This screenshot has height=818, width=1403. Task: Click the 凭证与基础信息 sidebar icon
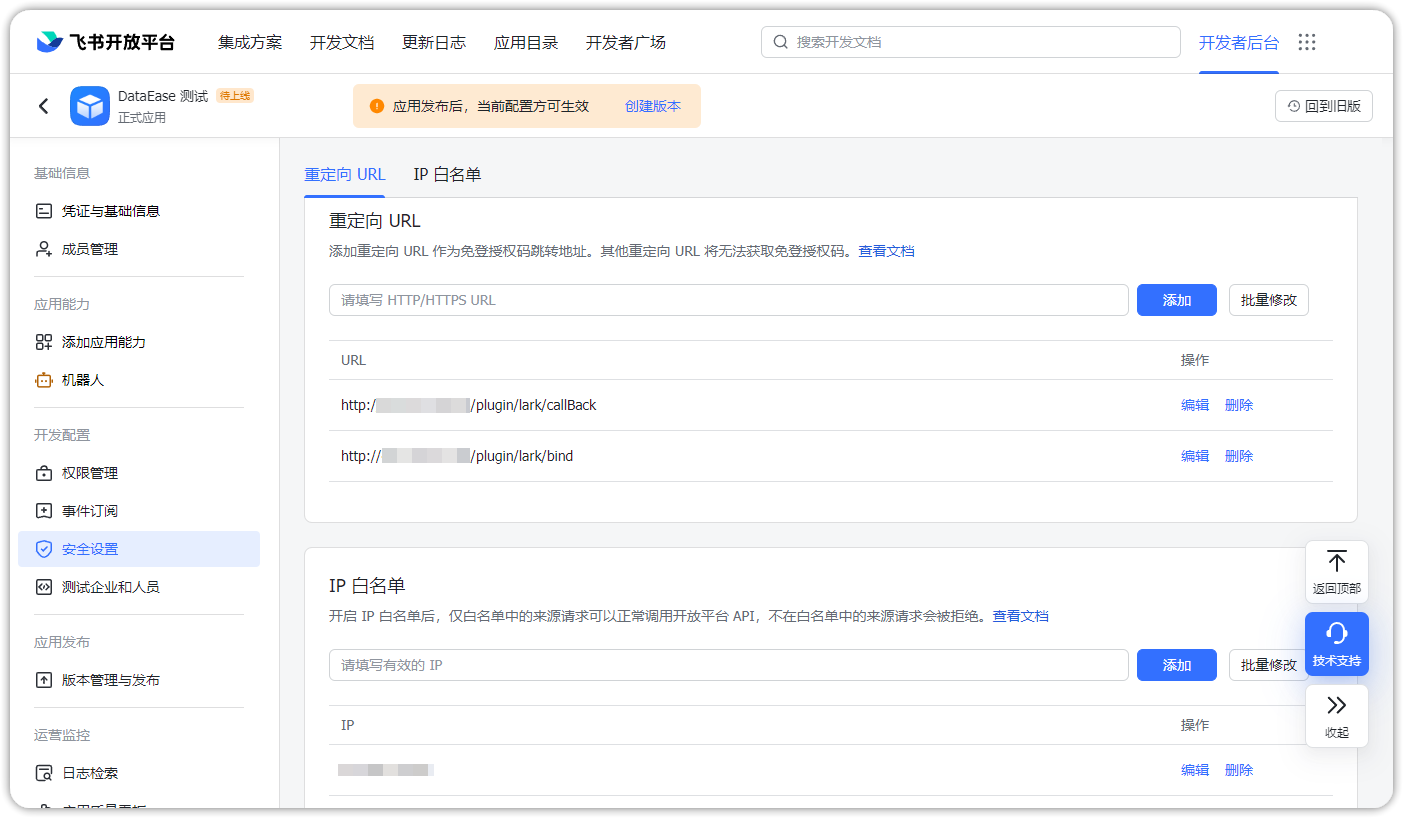tap(43, 211)
